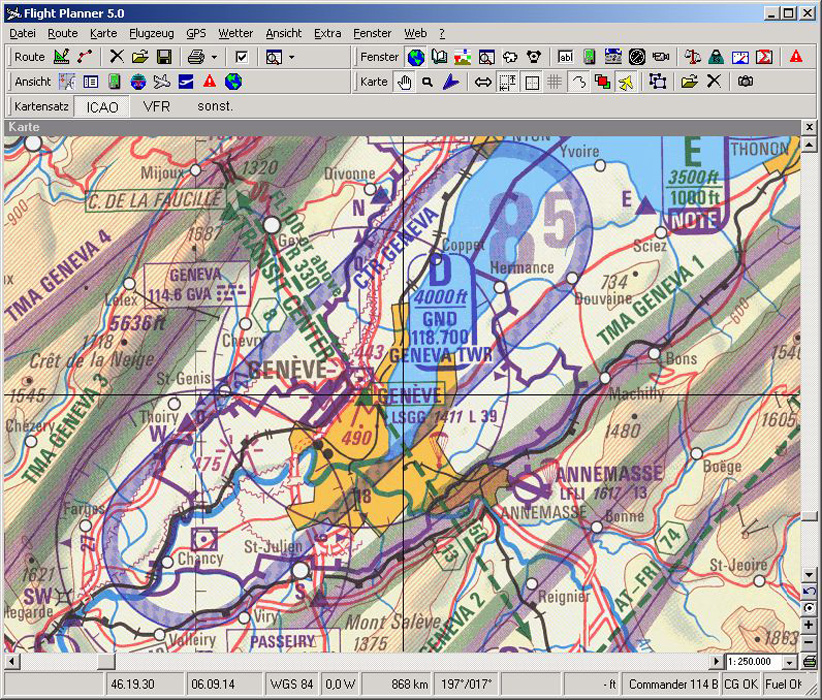Open the Datei menu
This screenshot has height=700, width=822.
23,33
